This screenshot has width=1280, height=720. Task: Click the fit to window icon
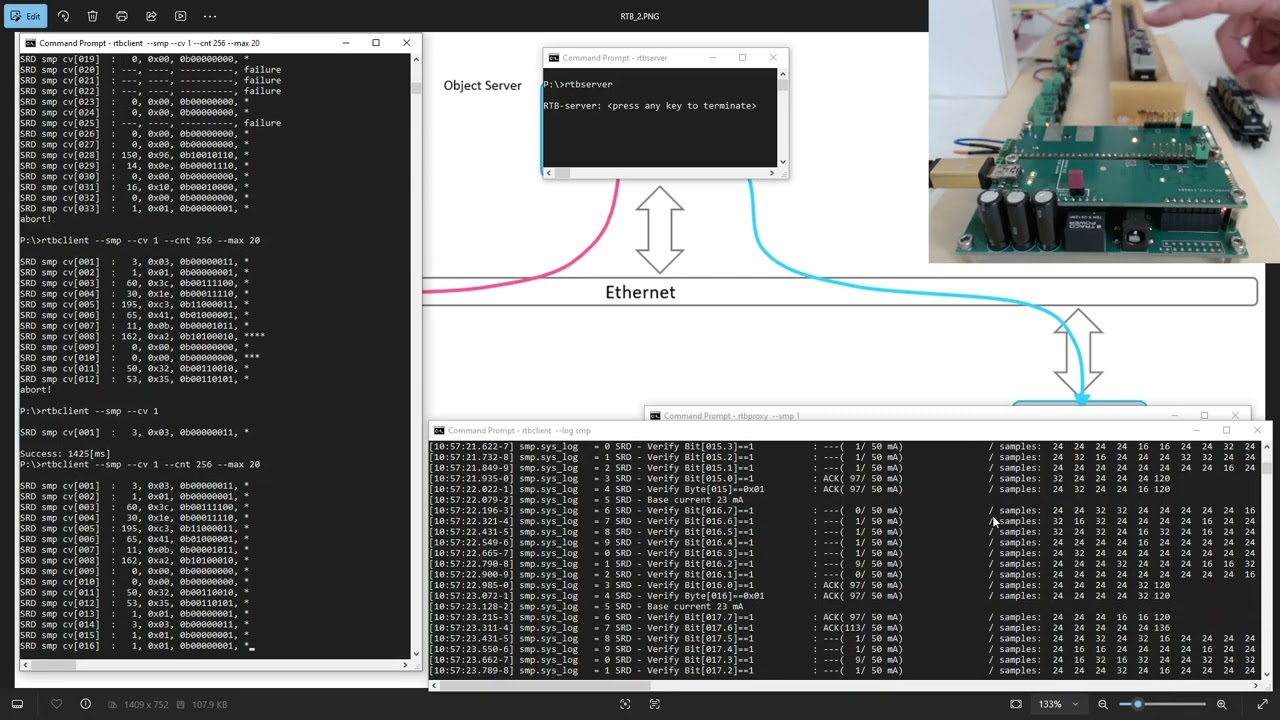(x=1016, y=704)
